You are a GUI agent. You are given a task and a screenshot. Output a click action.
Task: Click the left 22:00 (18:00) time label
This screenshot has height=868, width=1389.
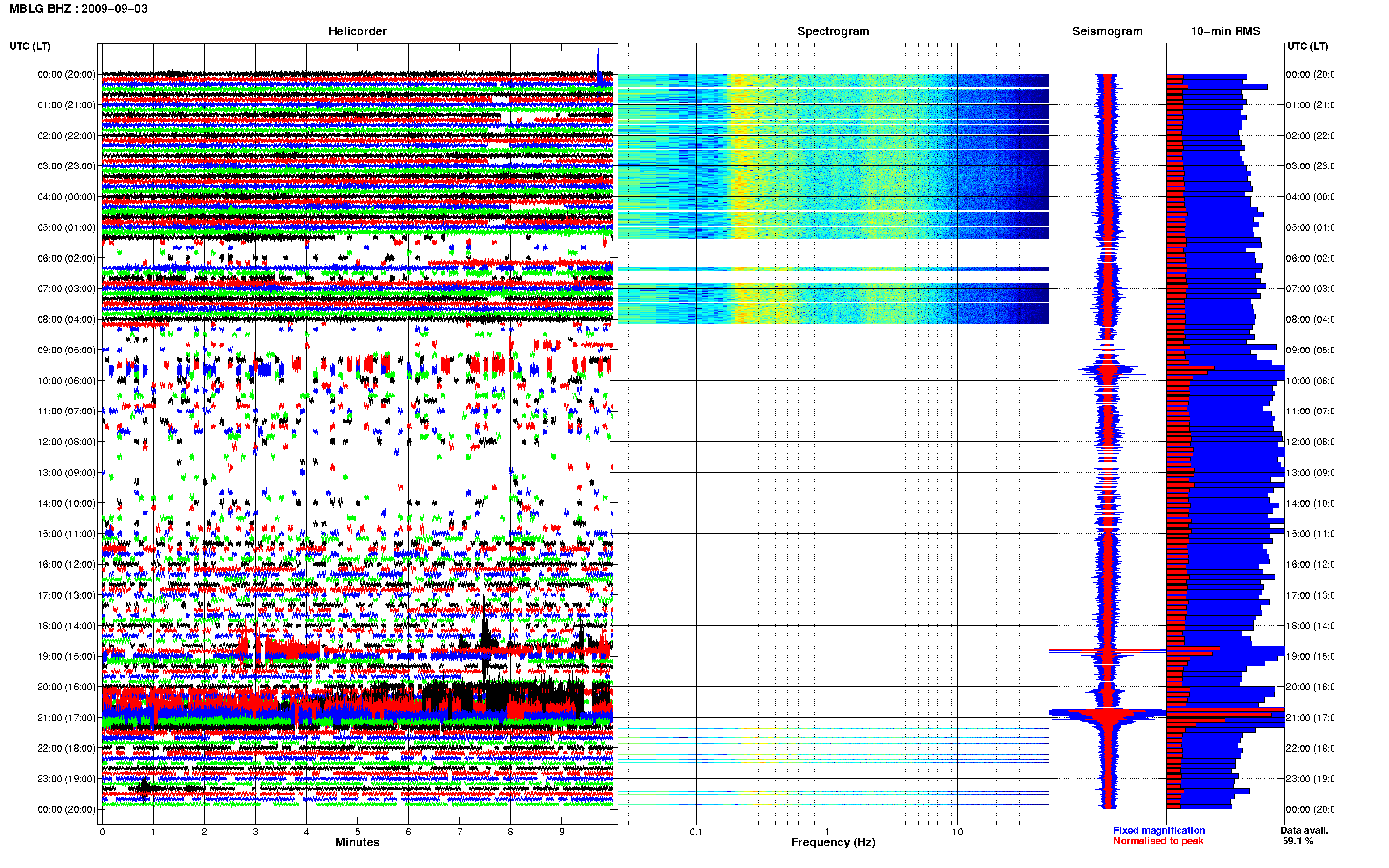pyautogui.click(x=66, y=748)
